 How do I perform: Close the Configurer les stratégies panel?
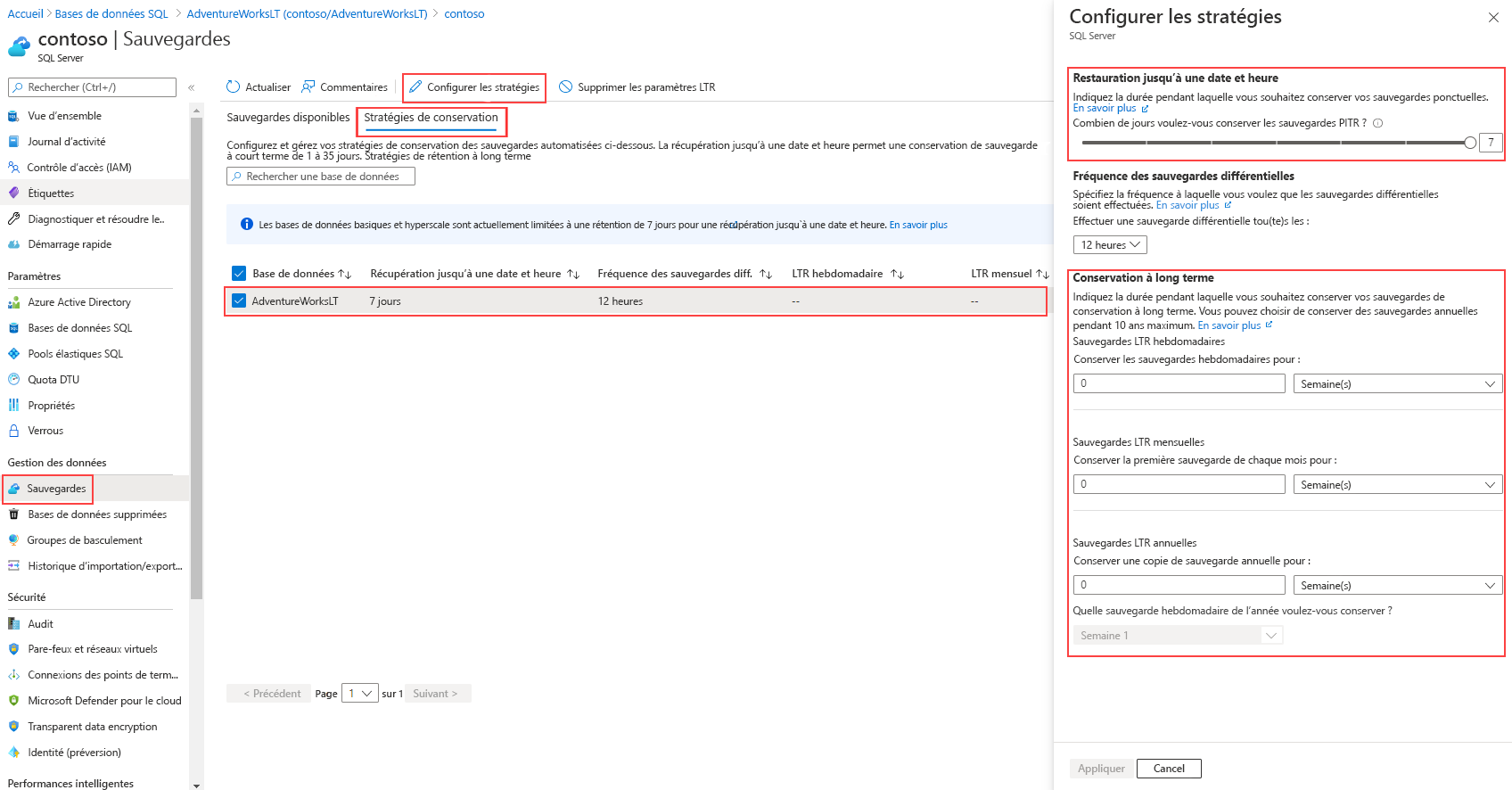pyautogui.click(x=1493, y=18)
